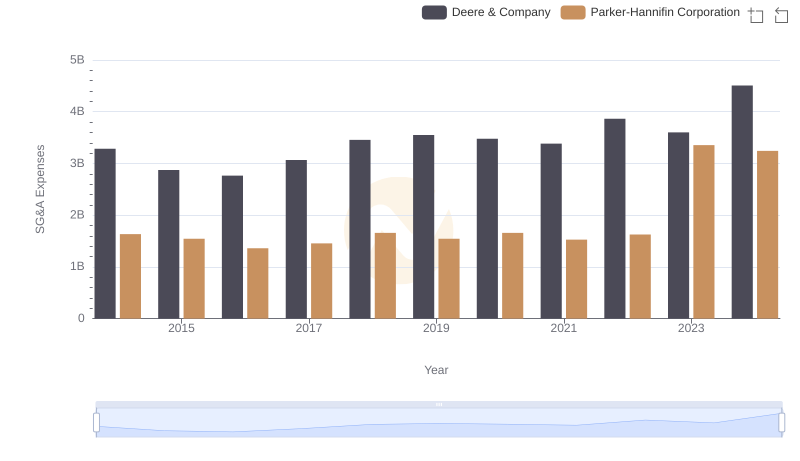Screen dimensions: 800x461
Task: Click the 2017 x-axis label
Action: coord(309,328)
